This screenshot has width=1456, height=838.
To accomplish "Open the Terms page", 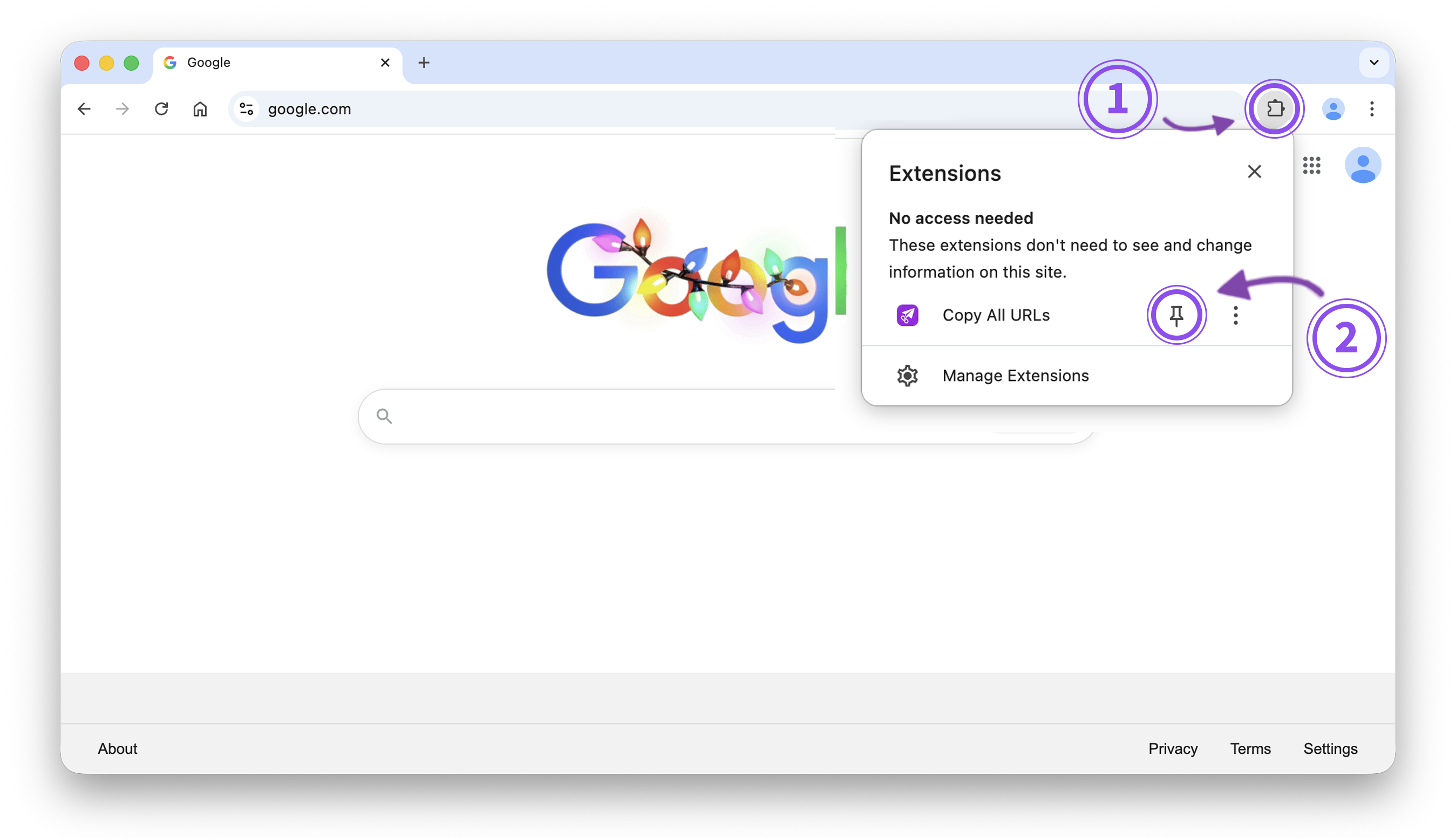I will 1250,749.
